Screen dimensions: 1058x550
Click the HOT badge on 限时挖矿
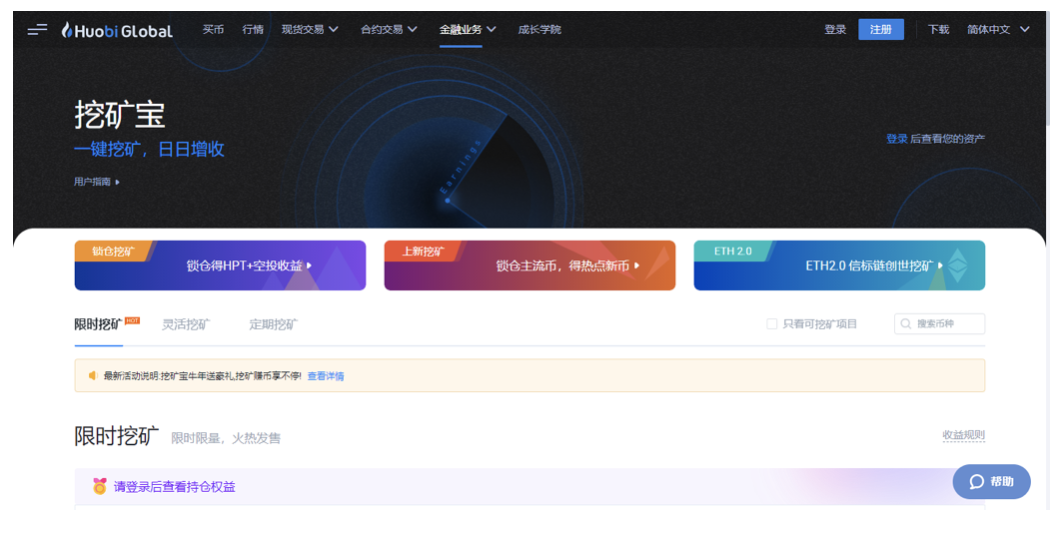pyautogui.click(x=132, y=321)
